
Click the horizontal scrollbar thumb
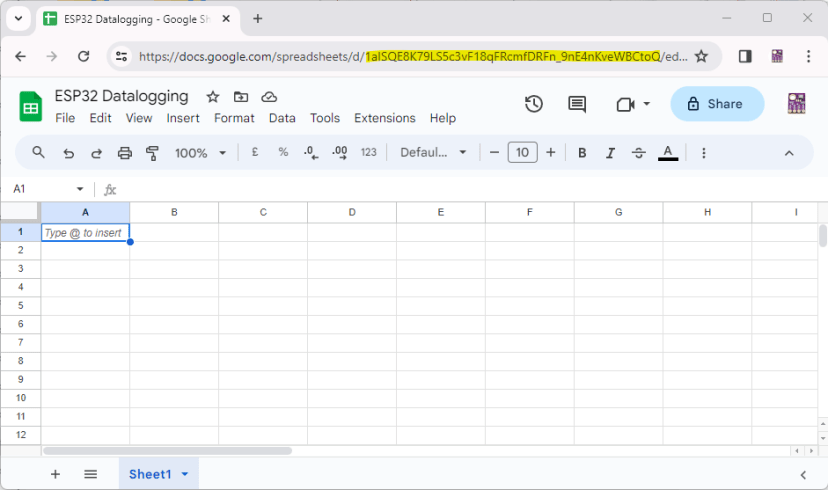[167, 451]
